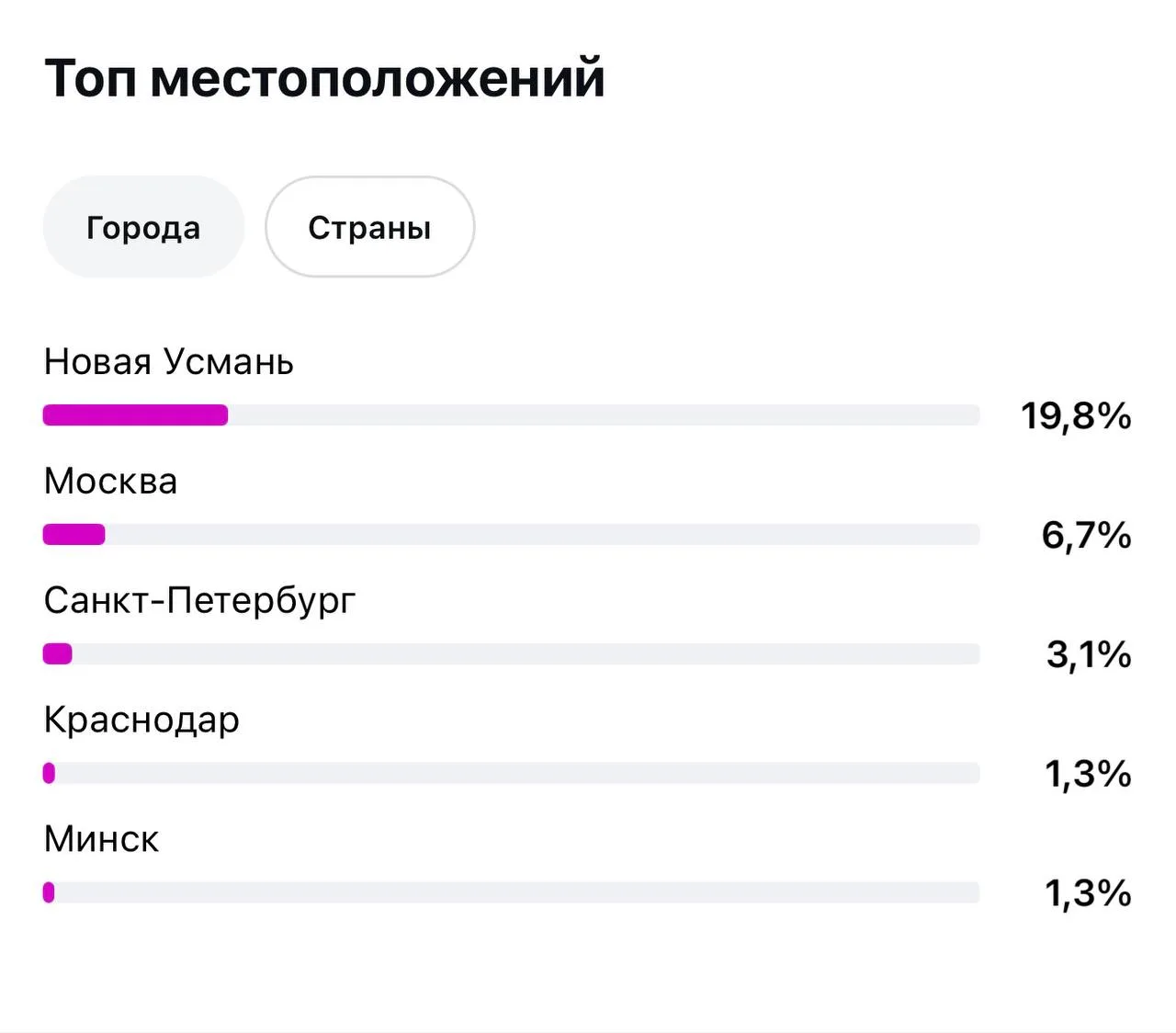Click the magenta bar for Санкт-Петербург
Screen dimensions: 1176x1033
point(58,654)
